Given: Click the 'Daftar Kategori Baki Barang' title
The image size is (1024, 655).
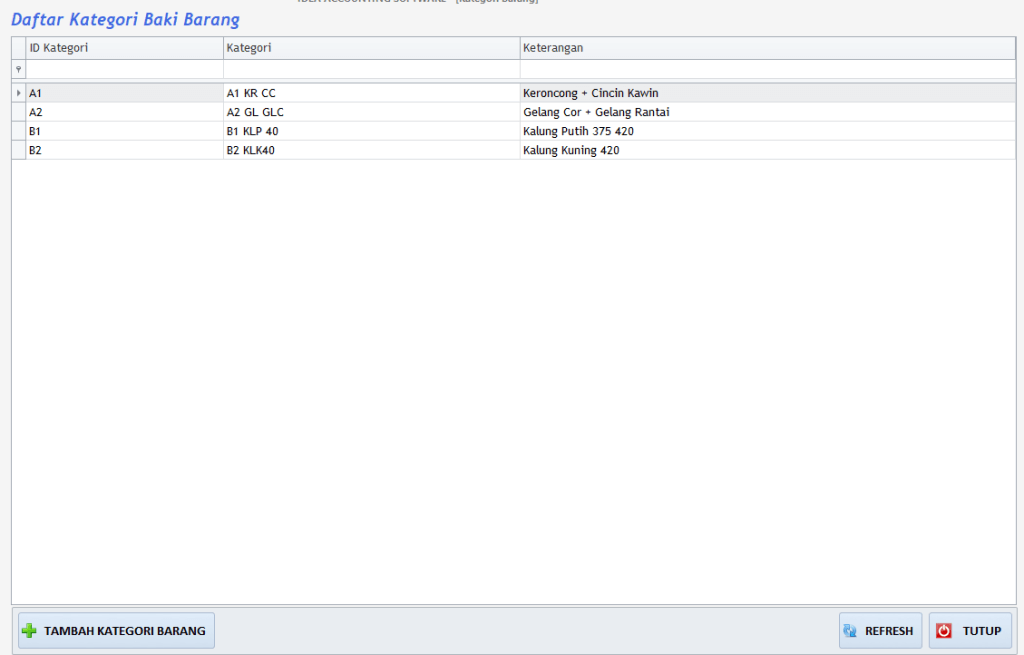Looking at the screenshot, I should click(125, 20).
